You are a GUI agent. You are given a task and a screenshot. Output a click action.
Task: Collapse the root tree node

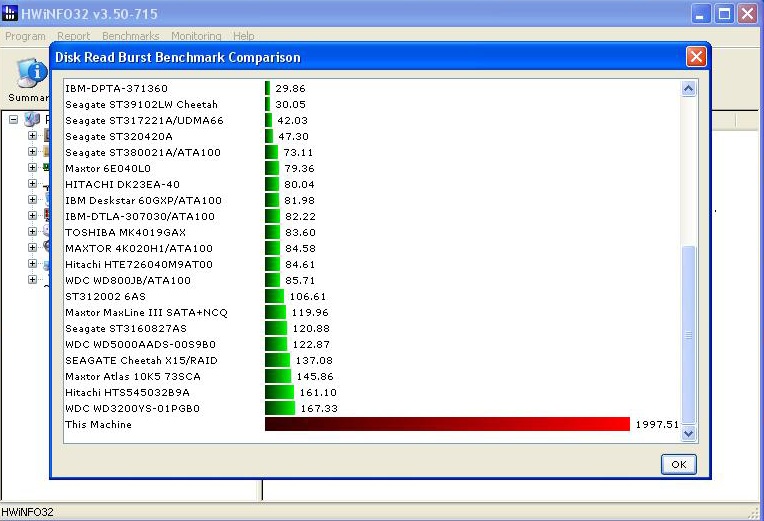[14, 119]
